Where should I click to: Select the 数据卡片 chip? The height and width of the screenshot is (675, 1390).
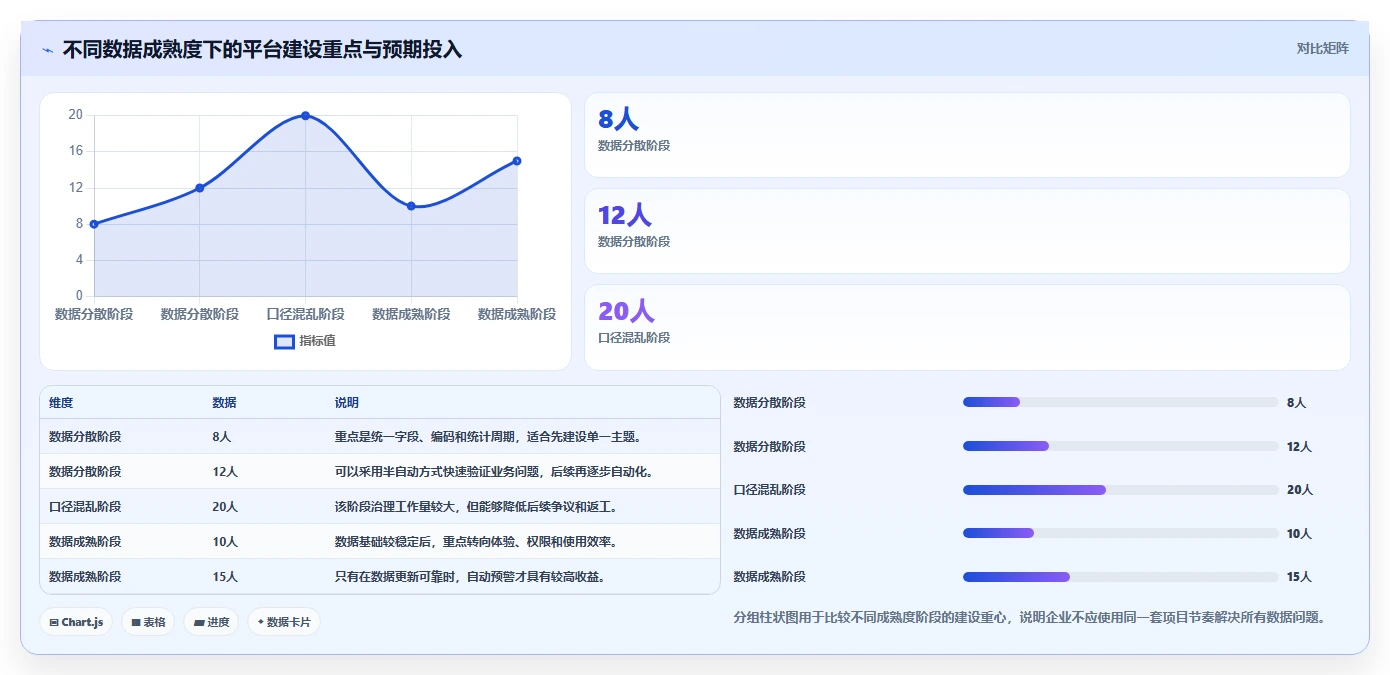[x=284, y=622]
